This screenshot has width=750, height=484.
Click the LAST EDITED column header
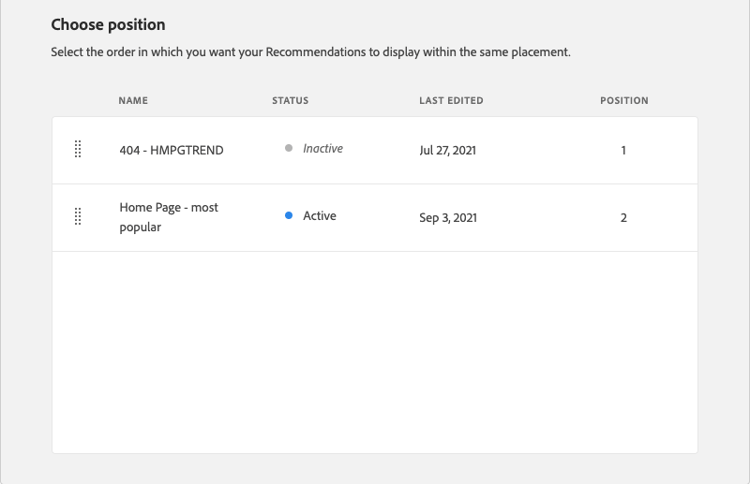(x=451, y=101)
